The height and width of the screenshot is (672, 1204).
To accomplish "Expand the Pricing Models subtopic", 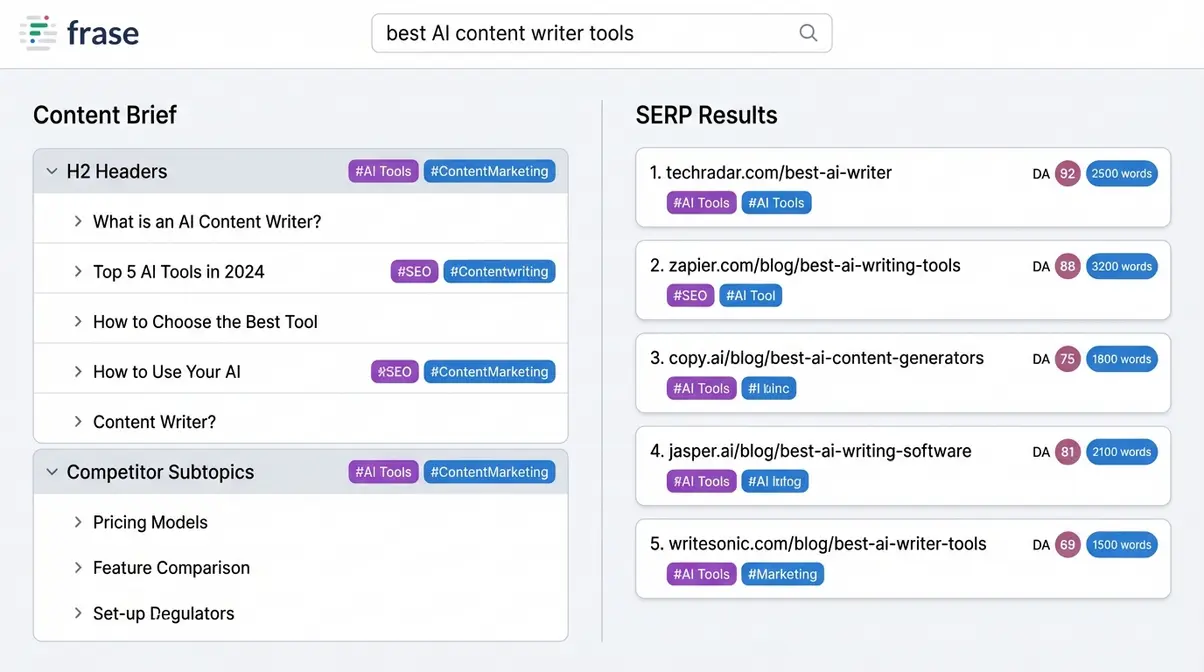I will pyautogui.click(x=79, y=522).
